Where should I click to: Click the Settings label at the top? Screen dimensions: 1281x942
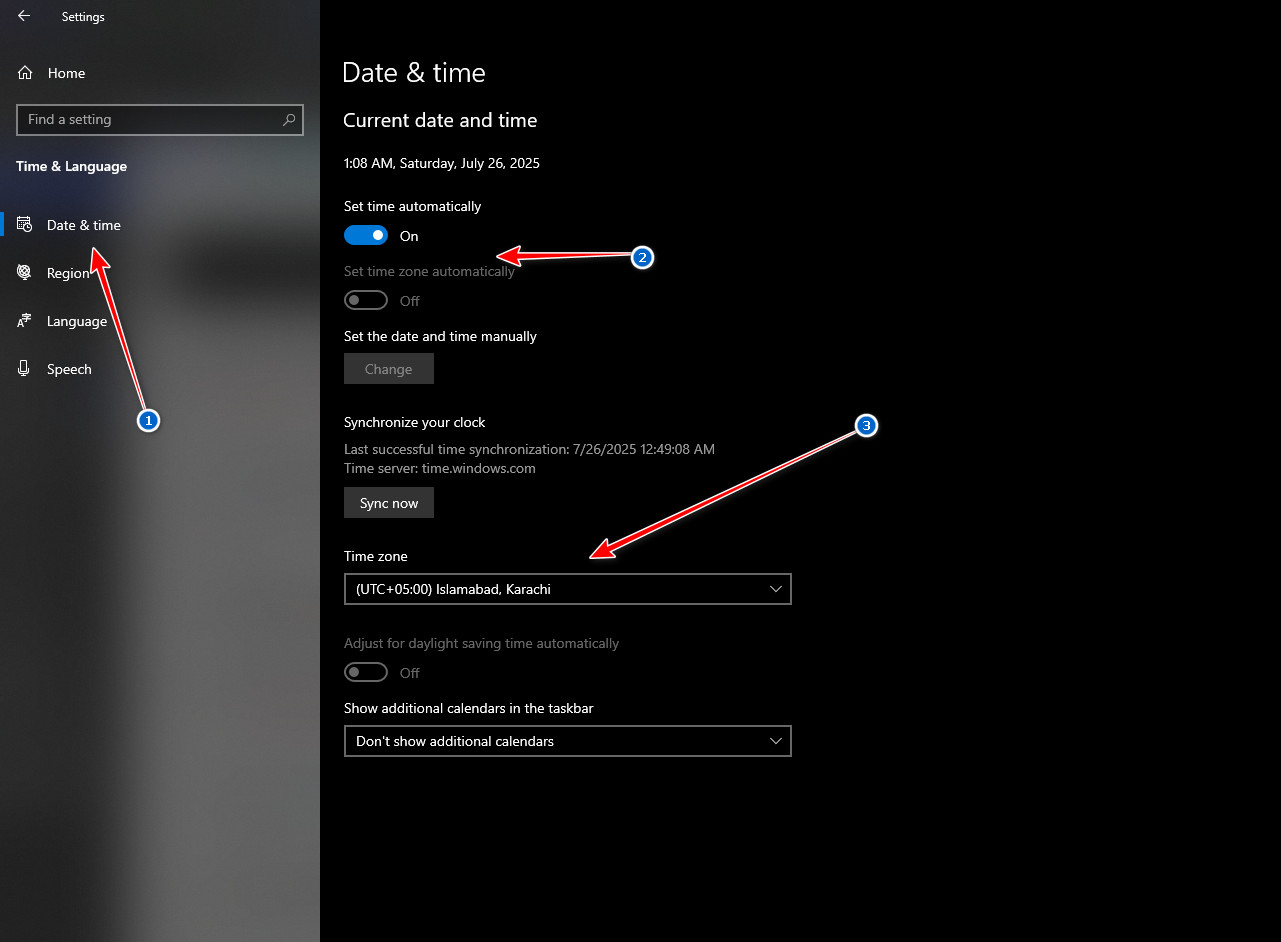click(x=82, y=16)
